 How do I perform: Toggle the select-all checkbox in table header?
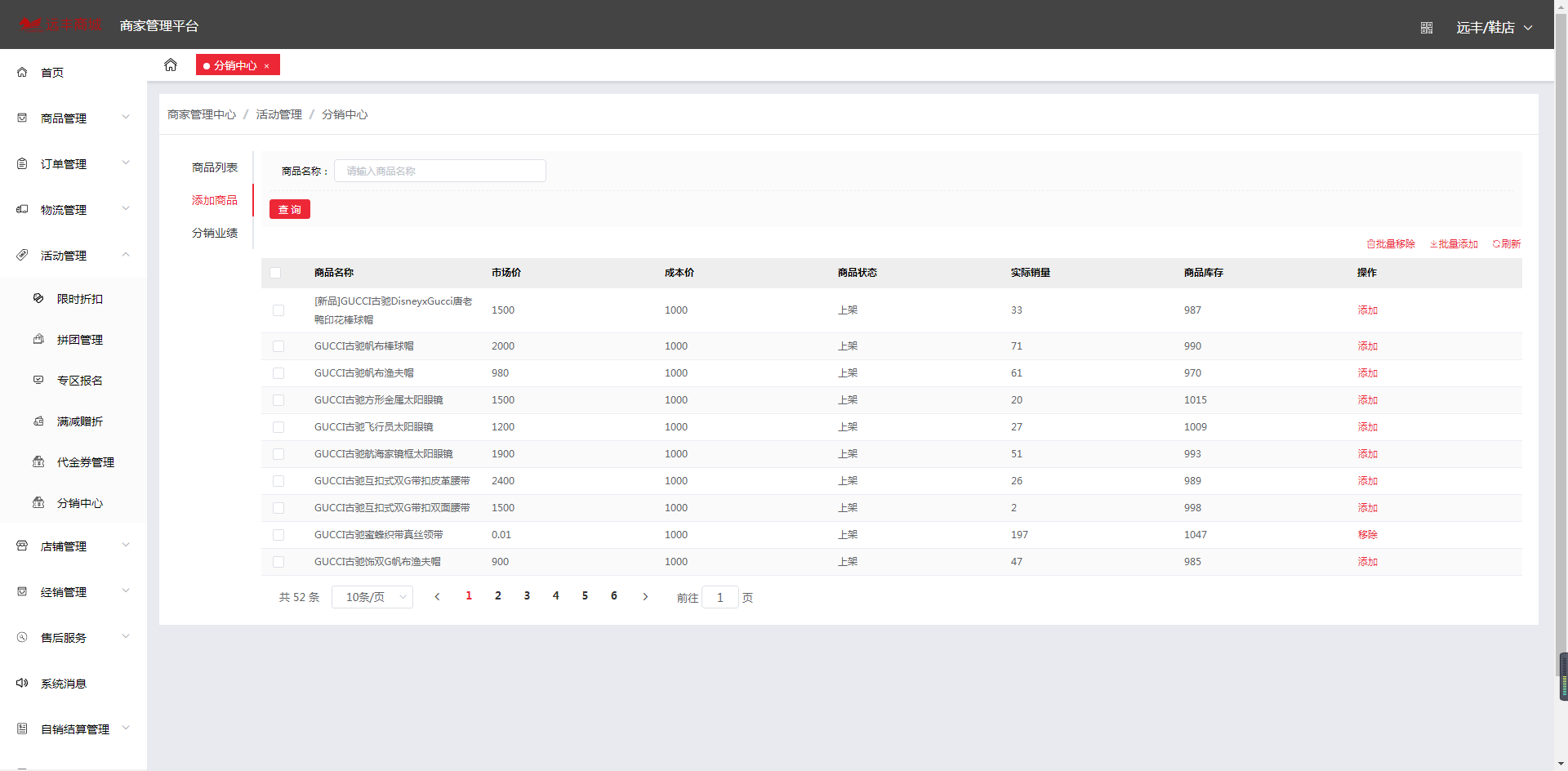[x=275, y=273]
